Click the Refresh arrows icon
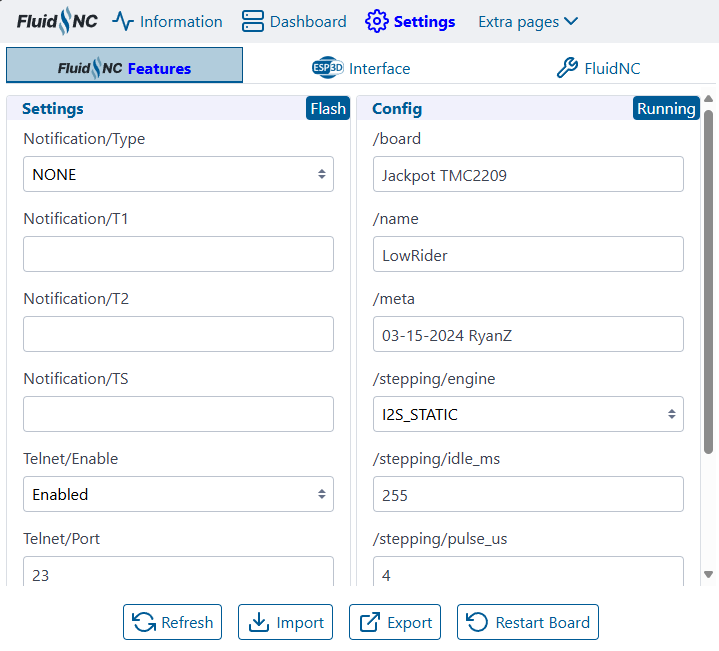Viewport: 719px width, 651px height. pos(144,622)
